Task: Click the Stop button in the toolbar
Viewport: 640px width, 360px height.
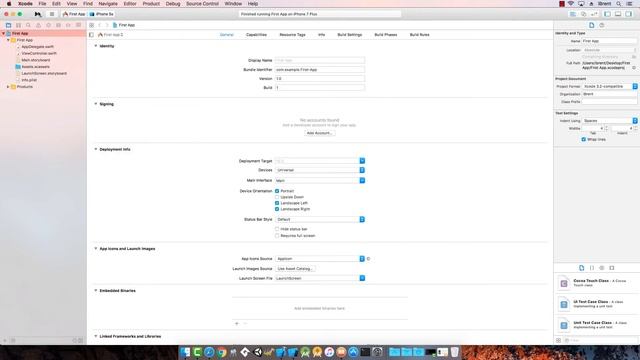Action: click(52, 14)
